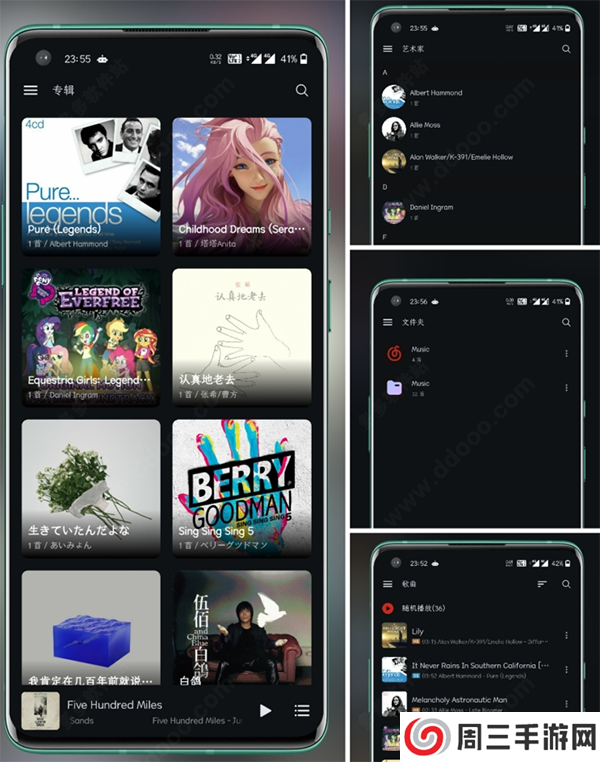The width and height of the screenshot is (600, 762).
Task: Tap the search icon on the Artists (艺术家) screen
Action: pyautogui.click(x=566, y=49)
